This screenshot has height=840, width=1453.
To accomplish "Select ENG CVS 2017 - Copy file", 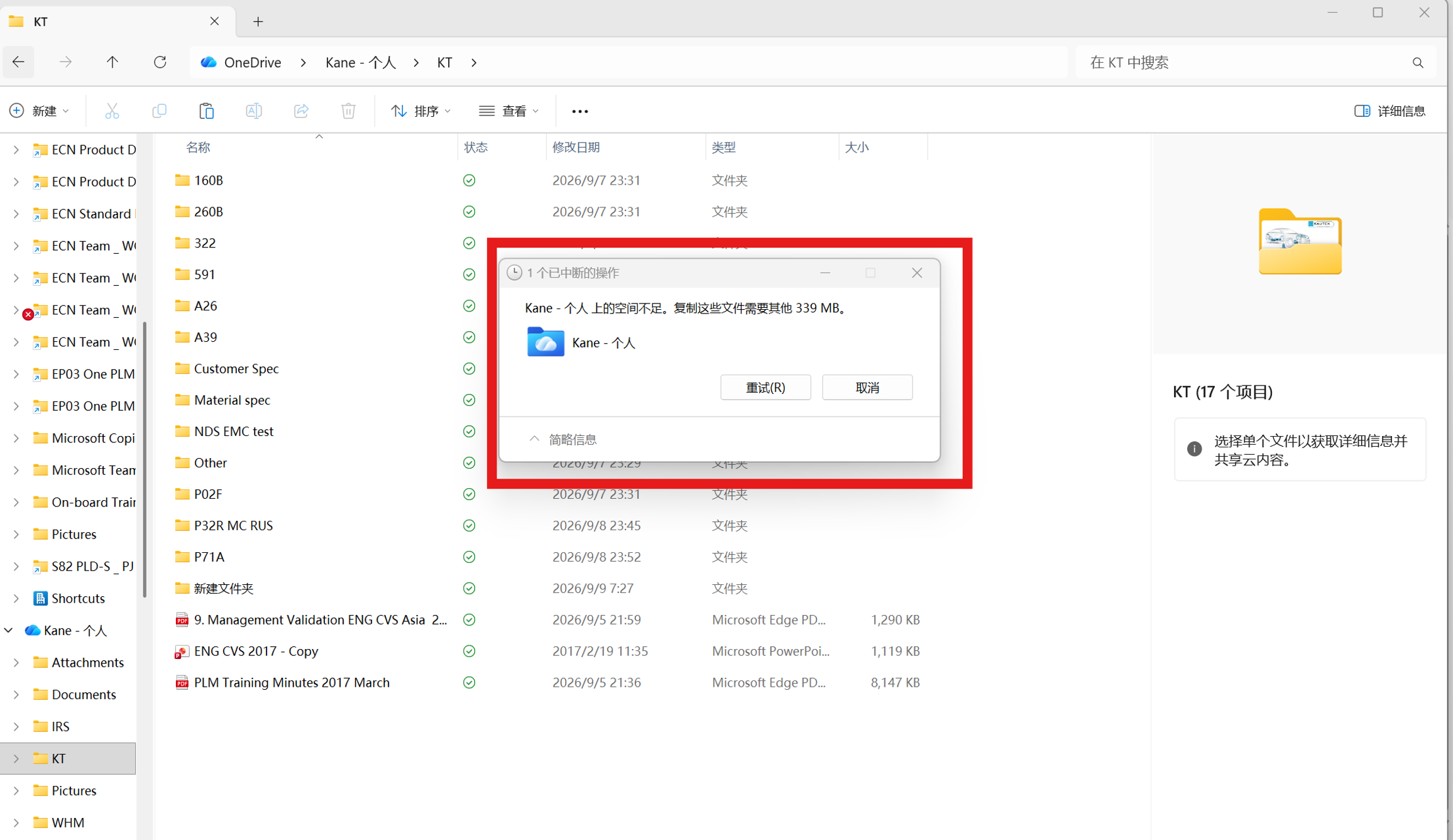I will (256, 651).
